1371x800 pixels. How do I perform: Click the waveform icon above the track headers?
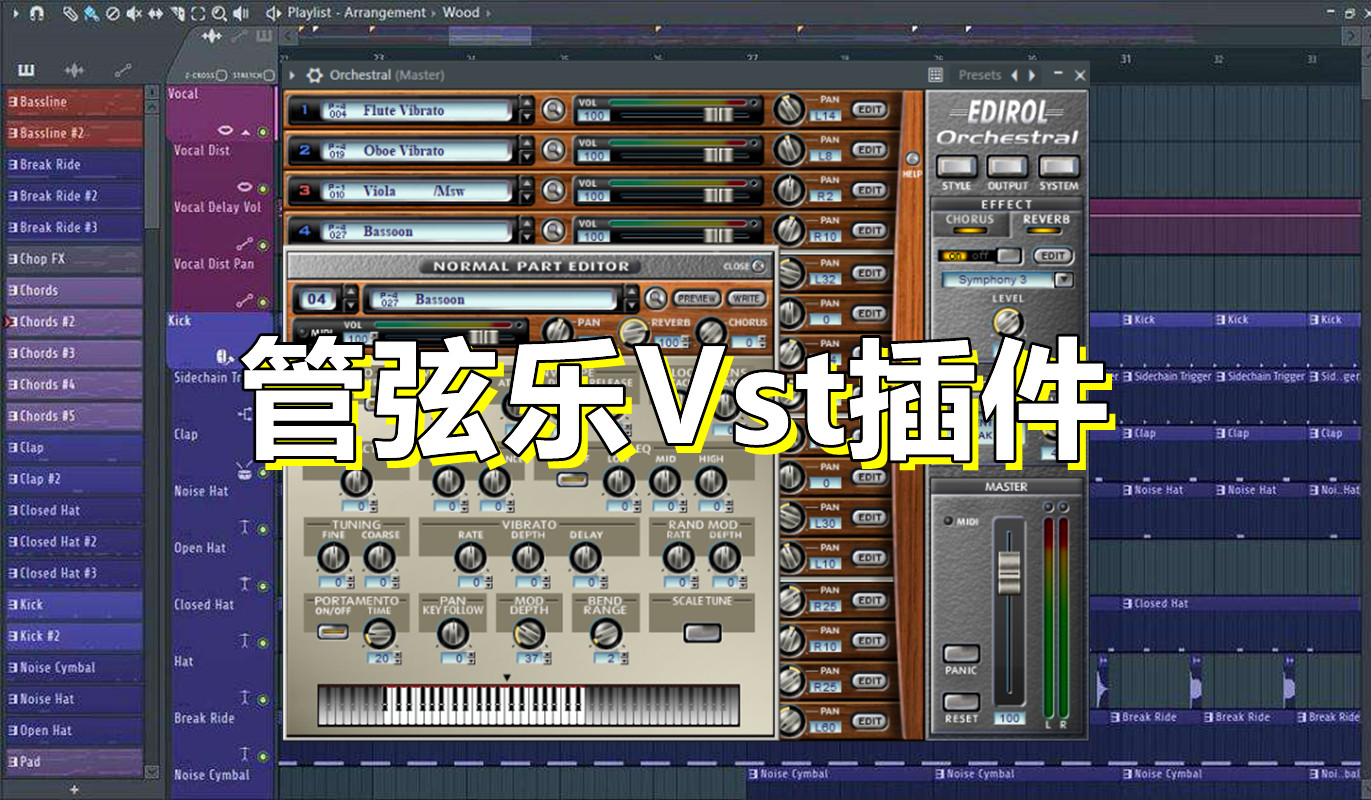[x=212, y=37]
